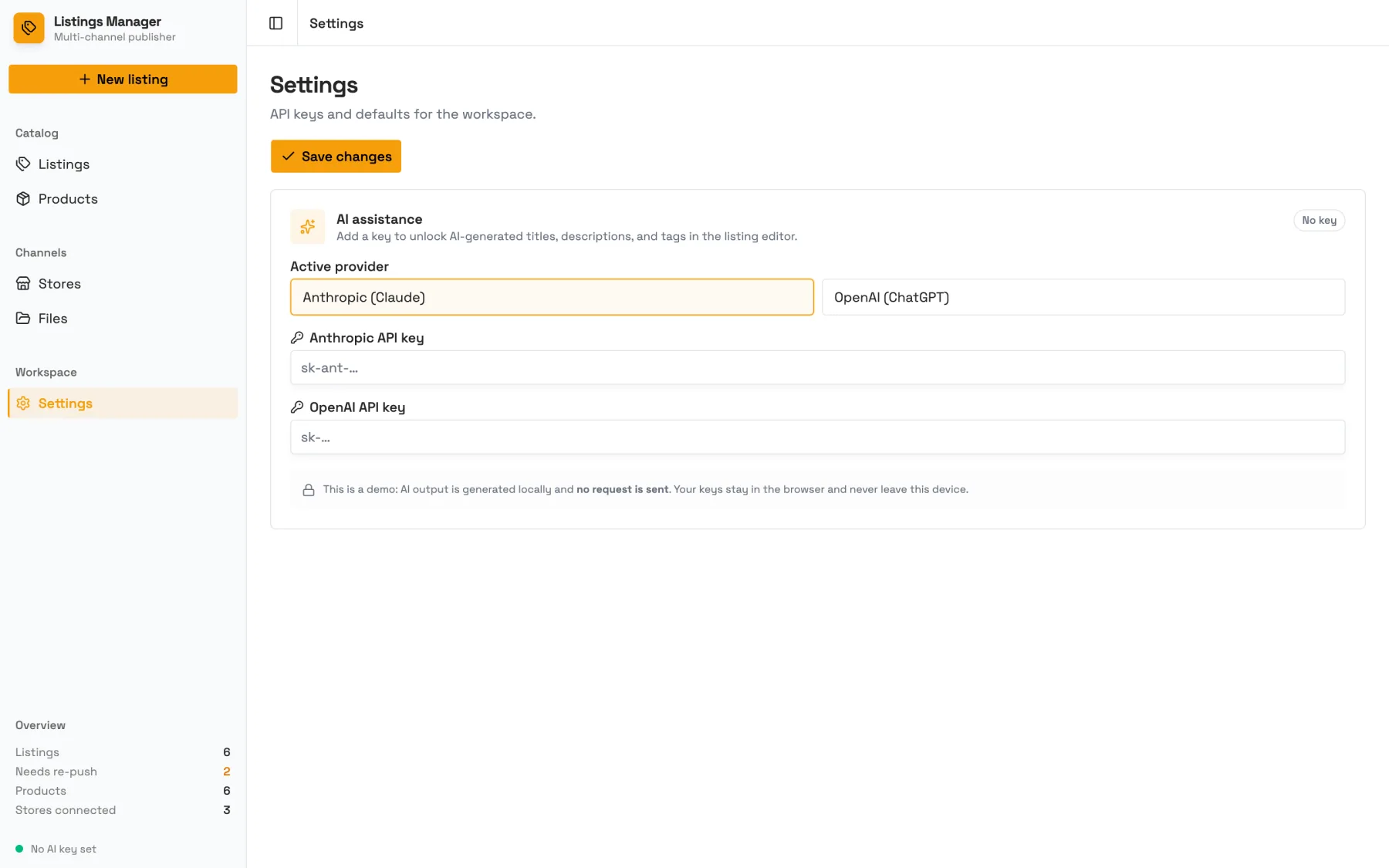The width and height of the screenshot is (1389, 868).
Task: Click the AI assistance sparkle icon
Action: (x=307, y=227)
